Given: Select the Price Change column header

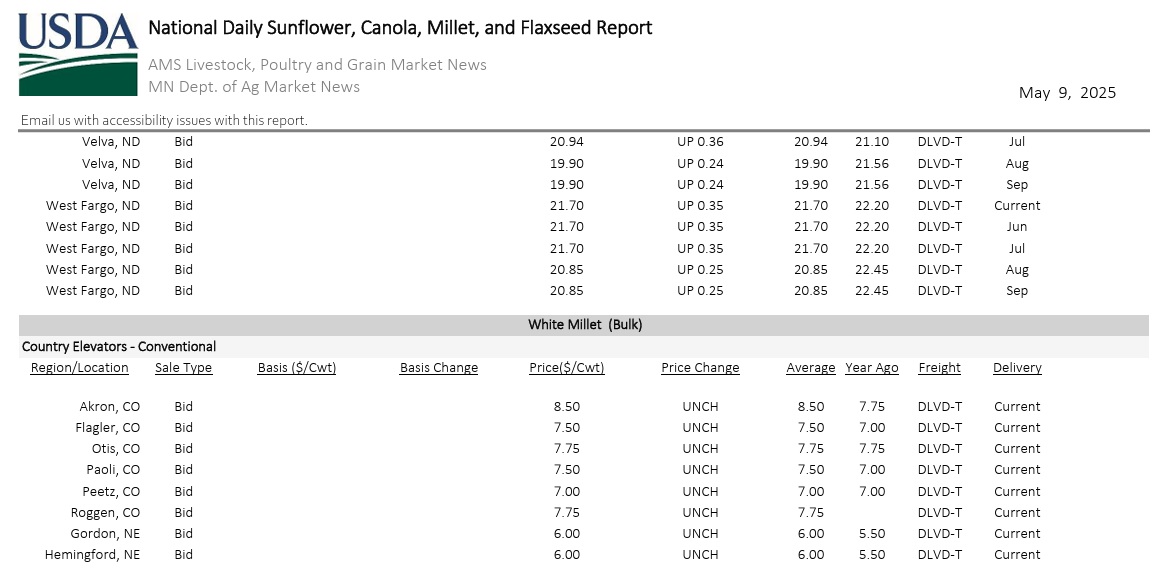Looking at the screenshot, I should (700, 368).
